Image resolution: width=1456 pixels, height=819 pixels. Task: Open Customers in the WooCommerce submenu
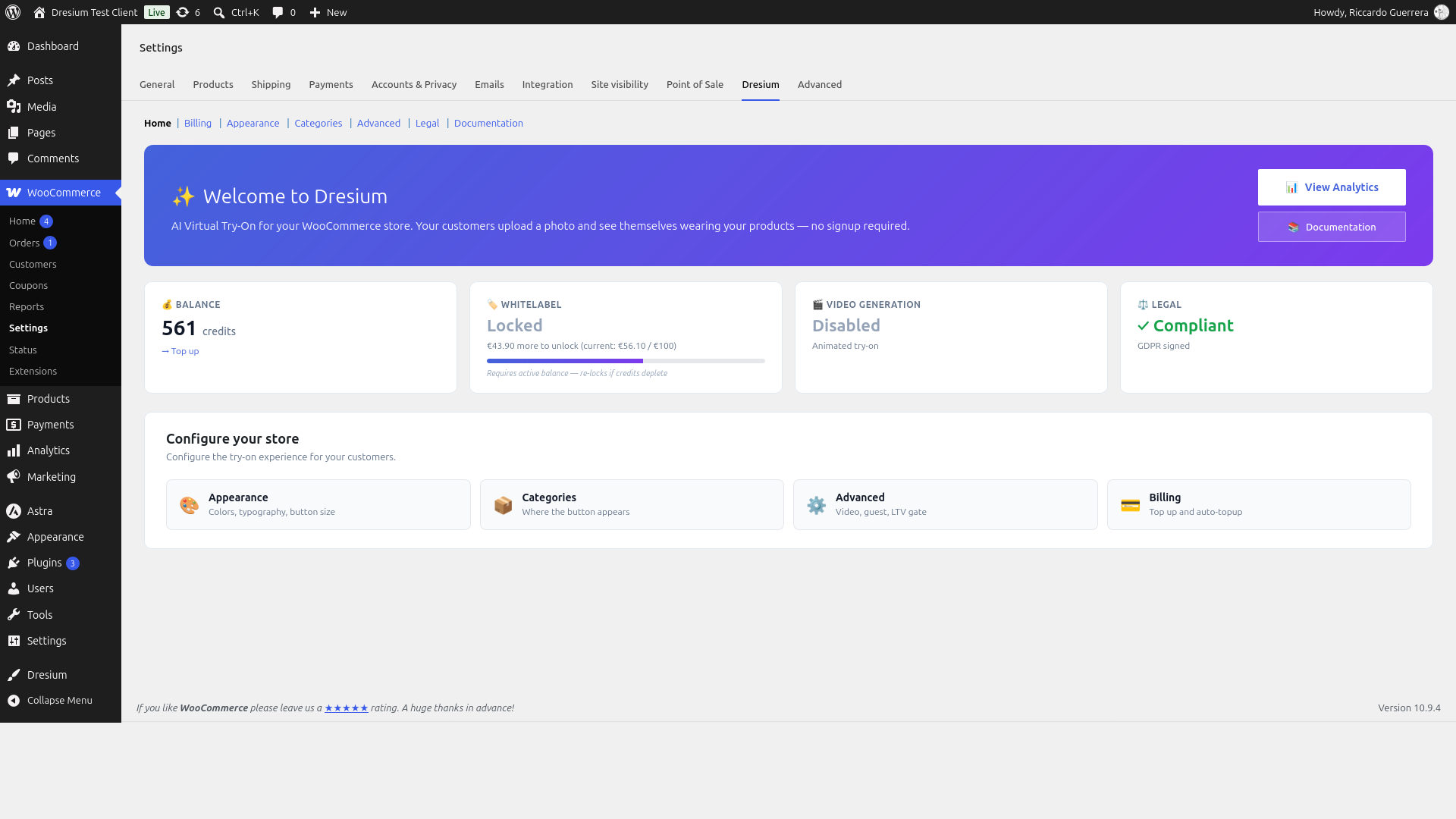click(x=33, y=265)
